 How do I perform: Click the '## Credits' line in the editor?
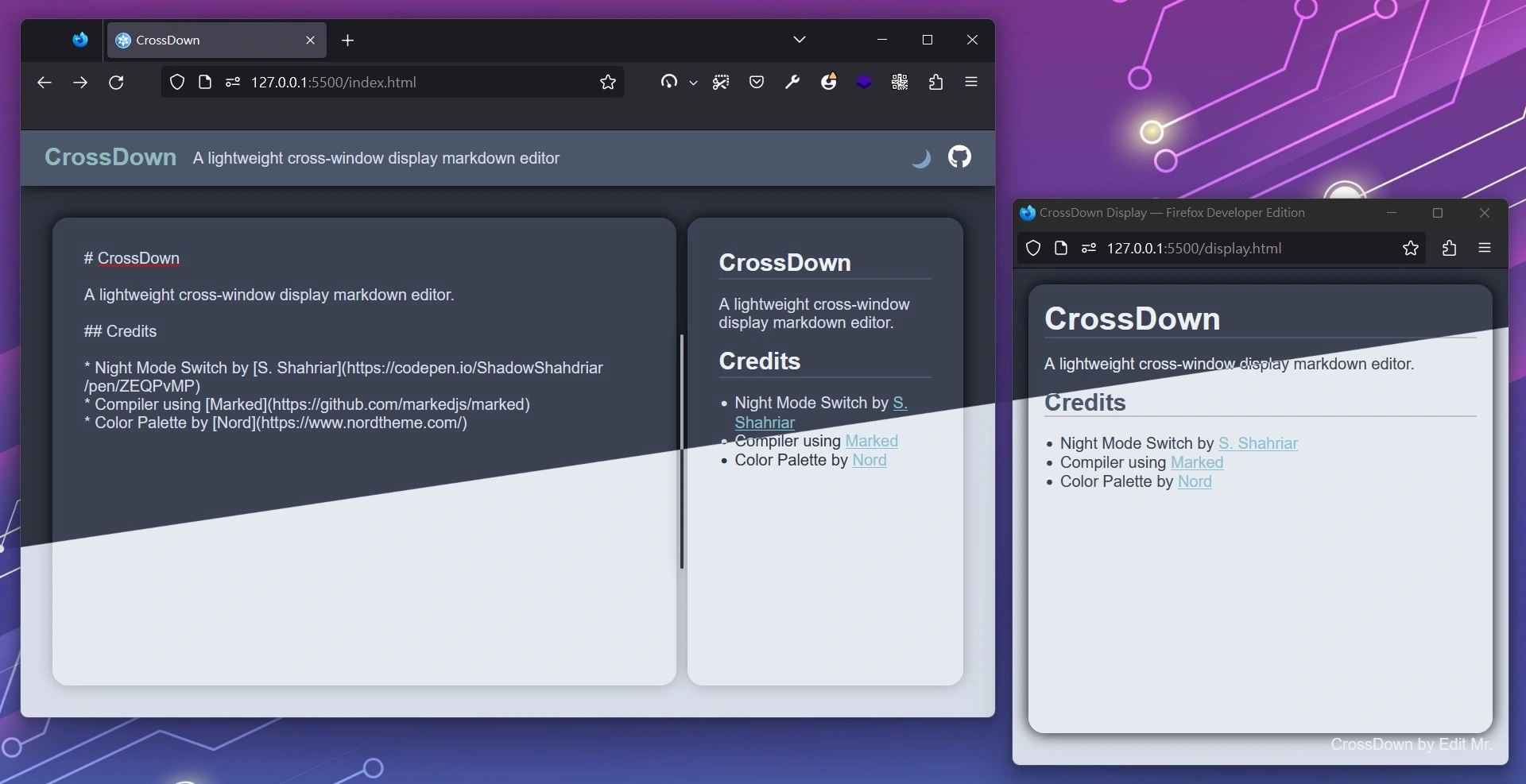coord(121,331)
